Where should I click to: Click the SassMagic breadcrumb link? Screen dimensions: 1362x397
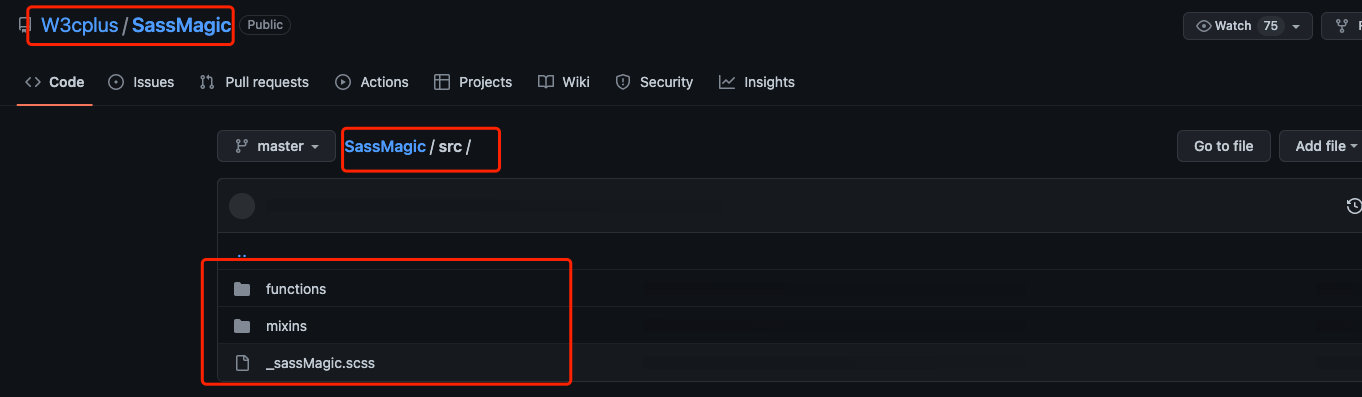pyautogui.click(x=385, y=146)
